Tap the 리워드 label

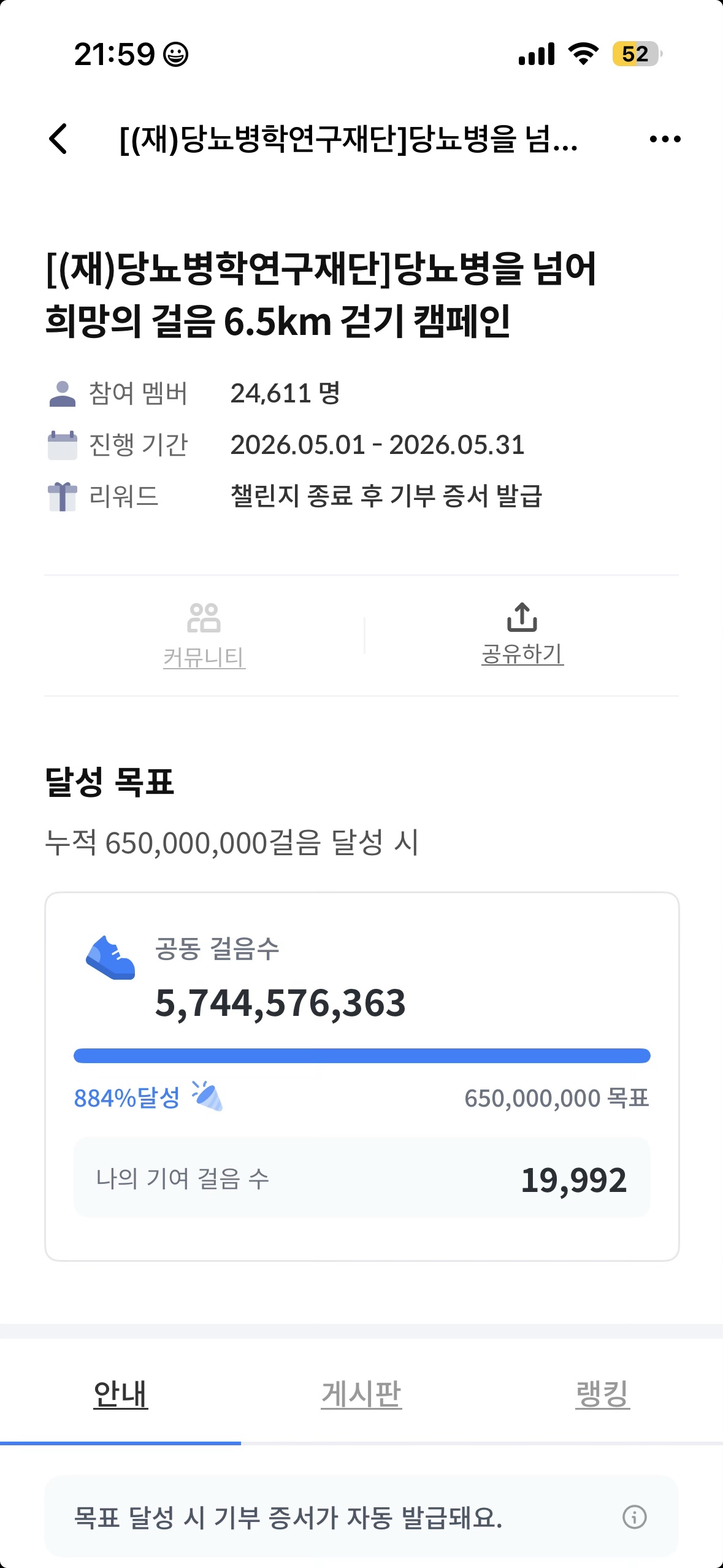tap(124, 496)
